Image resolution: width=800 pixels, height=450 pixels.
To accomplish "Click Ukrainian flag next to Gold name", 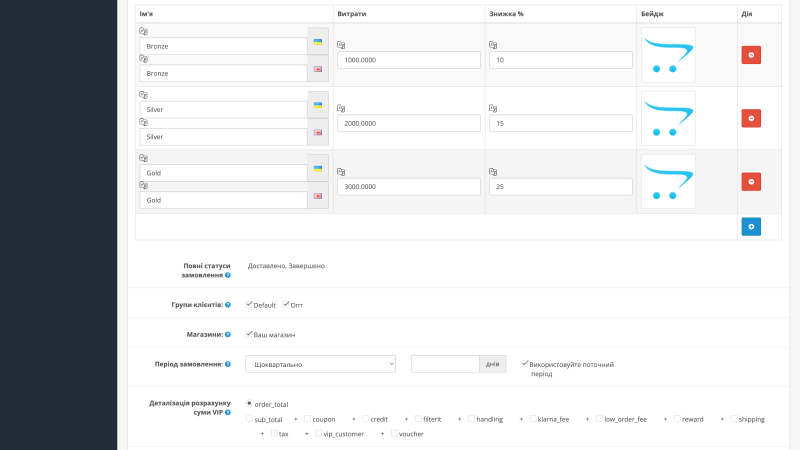I will click(318, 168).
